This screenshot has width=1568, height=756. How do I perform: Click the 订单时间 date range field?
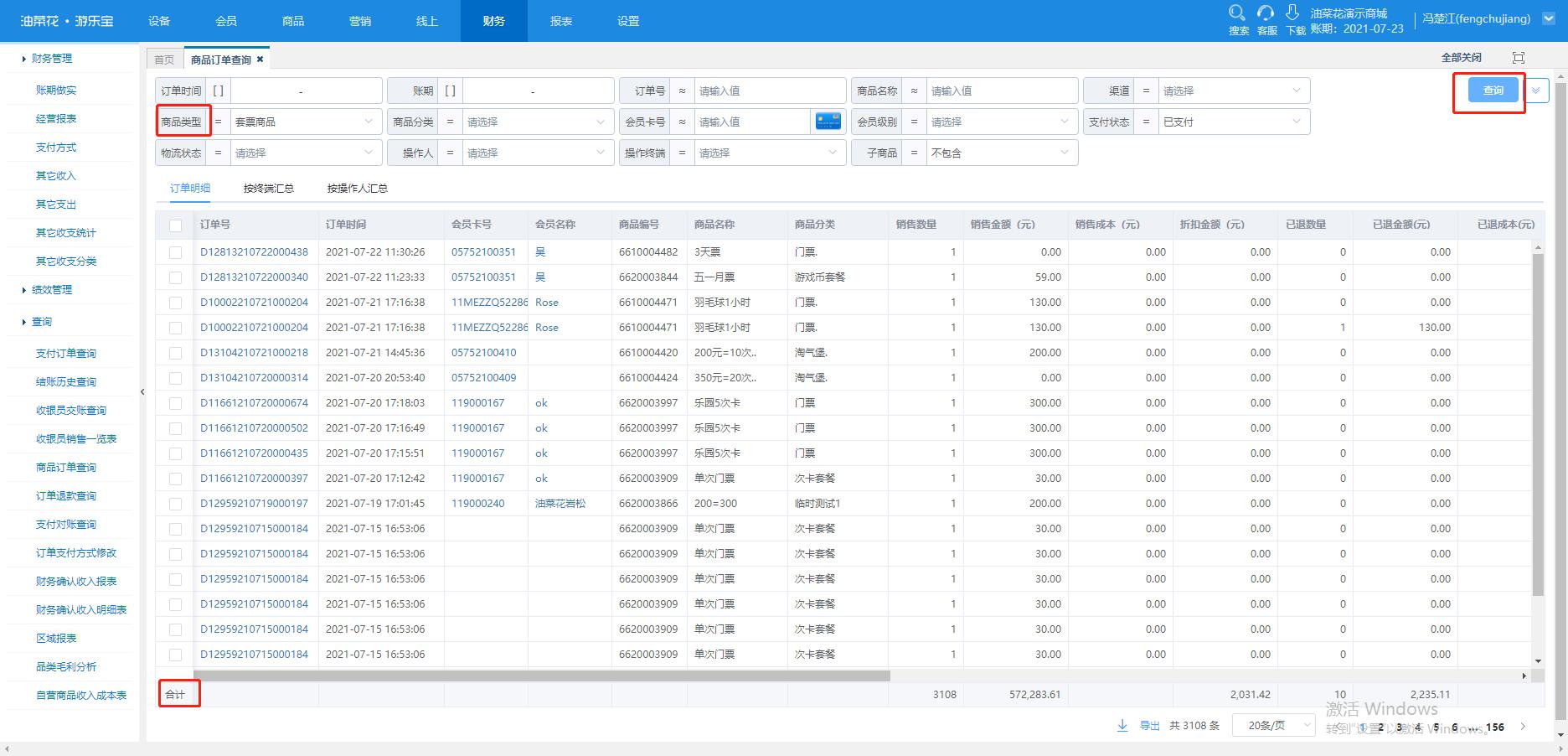(306, 91)
